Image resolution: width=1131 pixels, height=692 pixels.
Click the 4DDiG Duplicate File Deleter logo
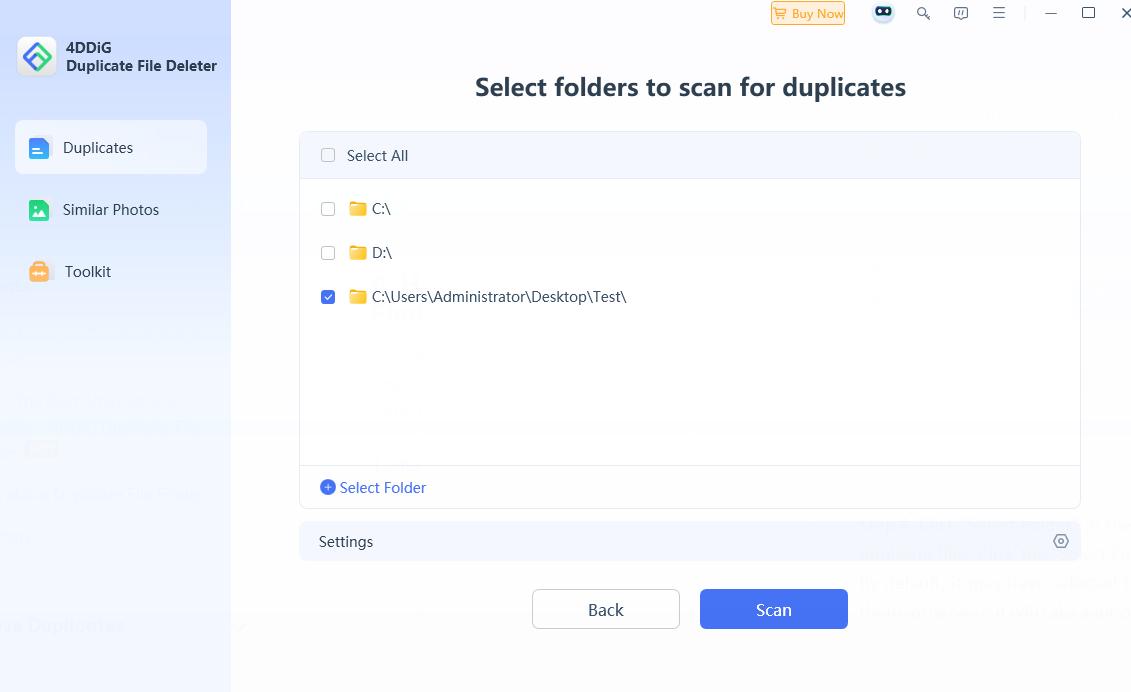click(37, 57)
